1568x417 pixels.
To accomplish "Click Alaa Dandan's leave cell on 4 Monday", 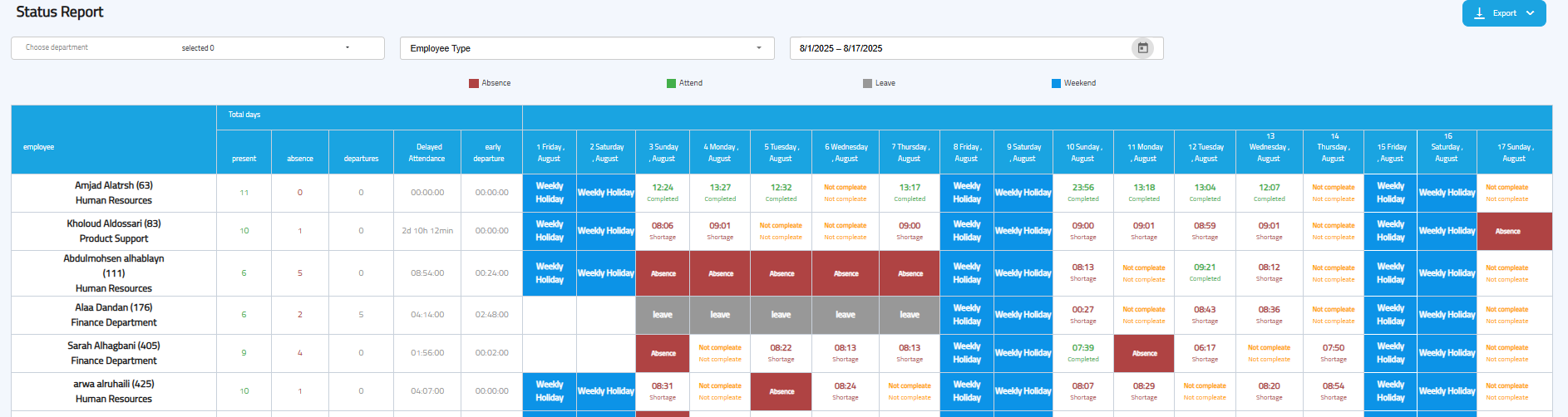I will pyautogui.click(x=720, y=315).
